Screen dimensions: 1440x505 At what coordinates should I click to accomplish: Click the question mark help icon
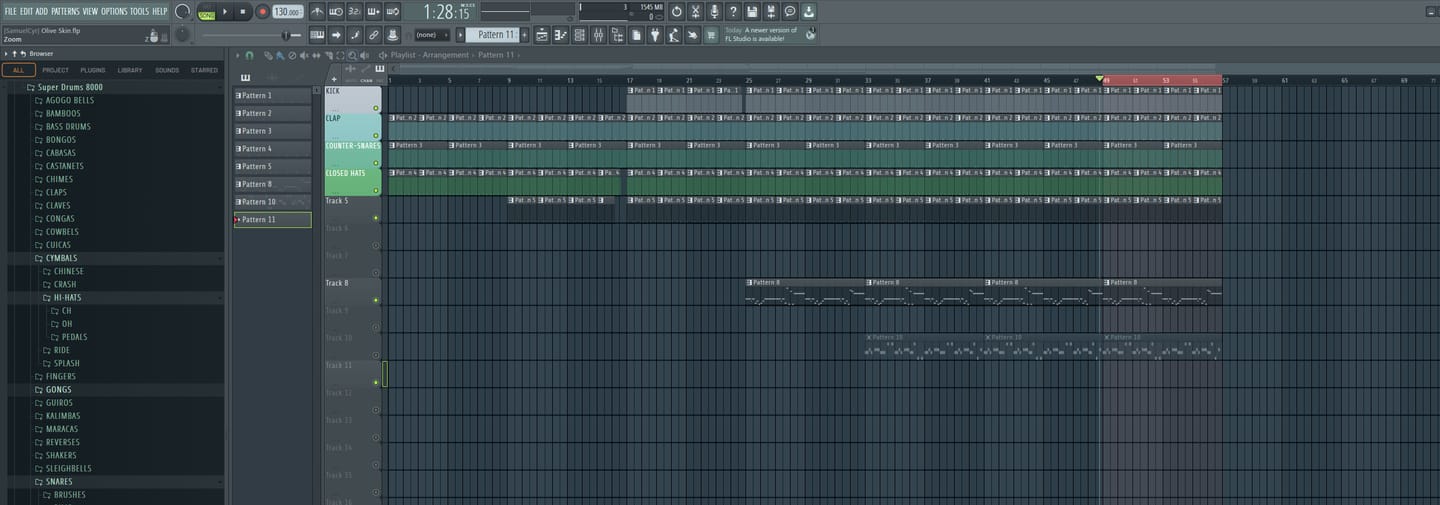[x=733, y=11]
